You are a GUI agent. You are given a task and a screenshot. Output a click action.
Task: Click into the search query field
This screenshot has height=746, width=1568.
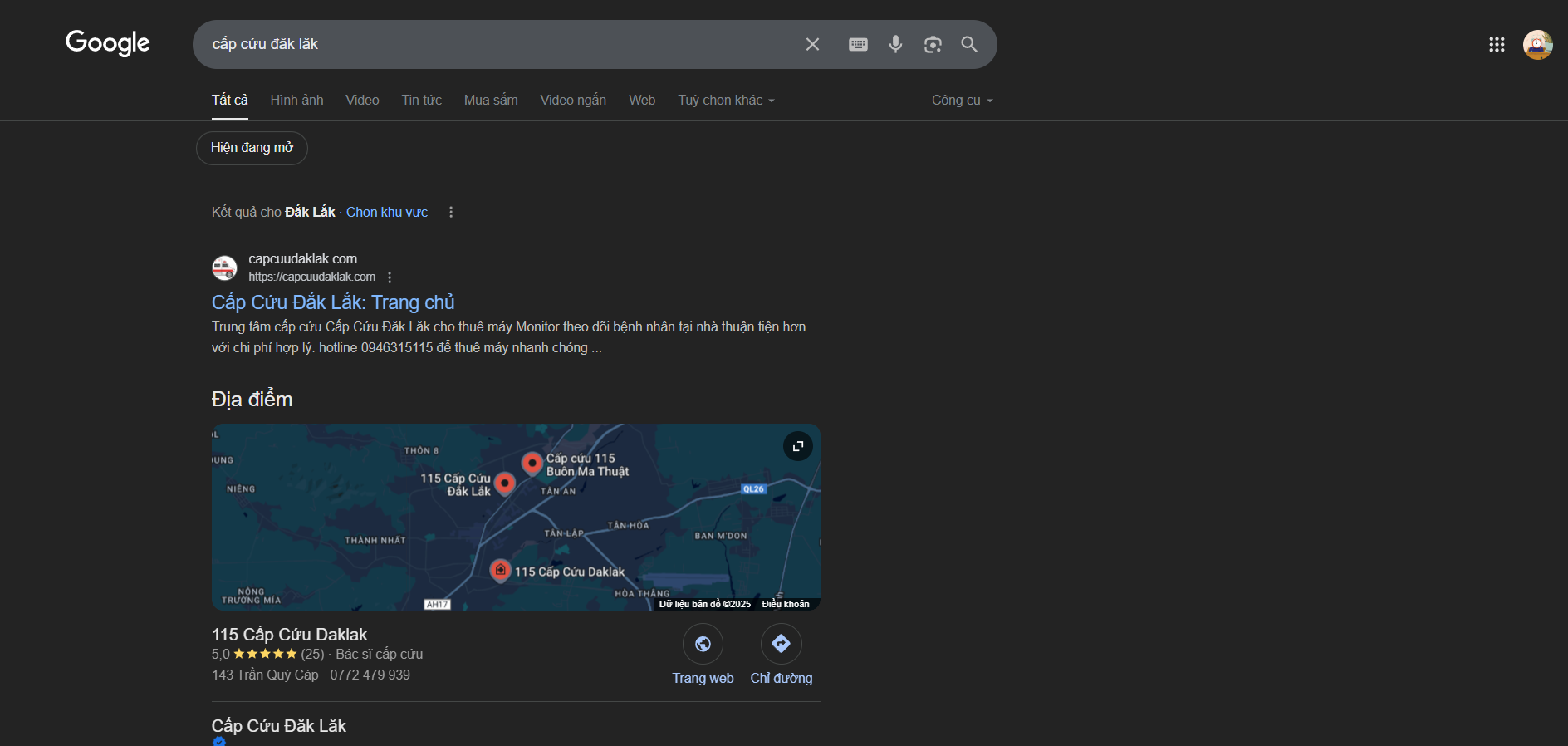coord(498,44)
